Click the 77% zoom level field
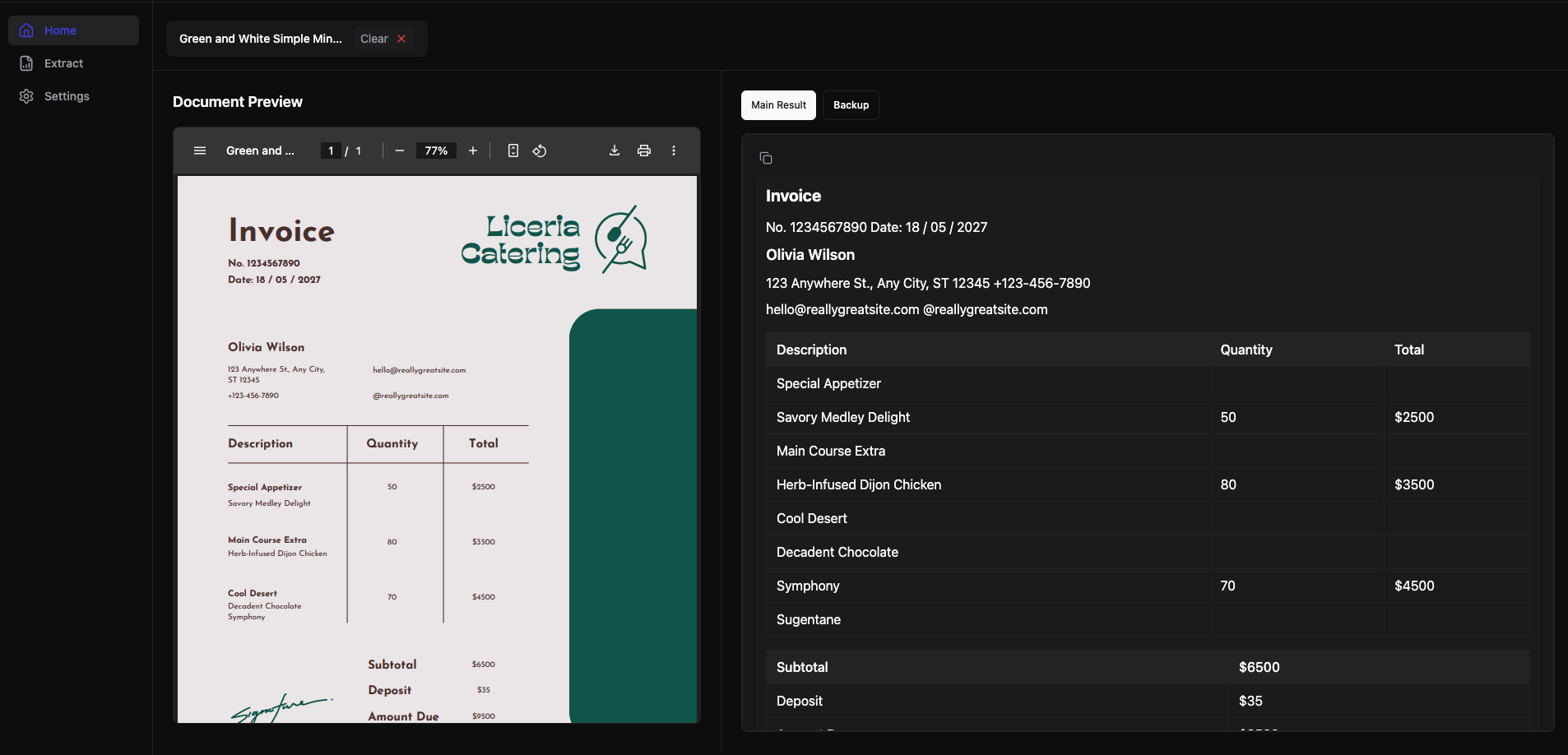 (x=436, y=151)
